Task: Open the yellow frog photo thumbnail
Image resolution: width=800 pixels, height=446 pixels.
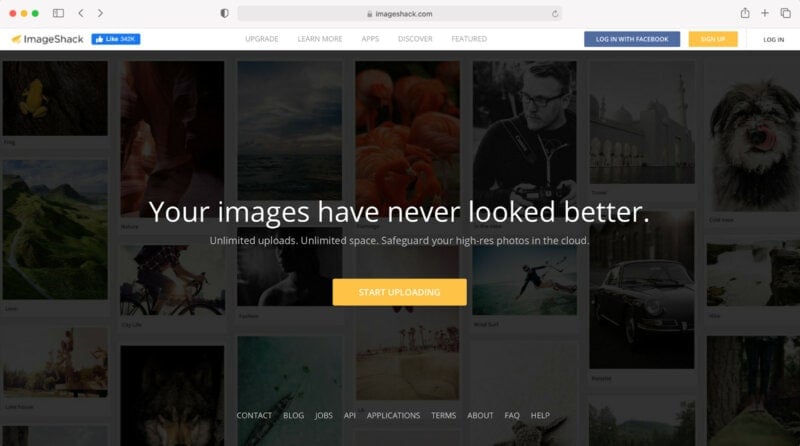Action: [55, 98]
